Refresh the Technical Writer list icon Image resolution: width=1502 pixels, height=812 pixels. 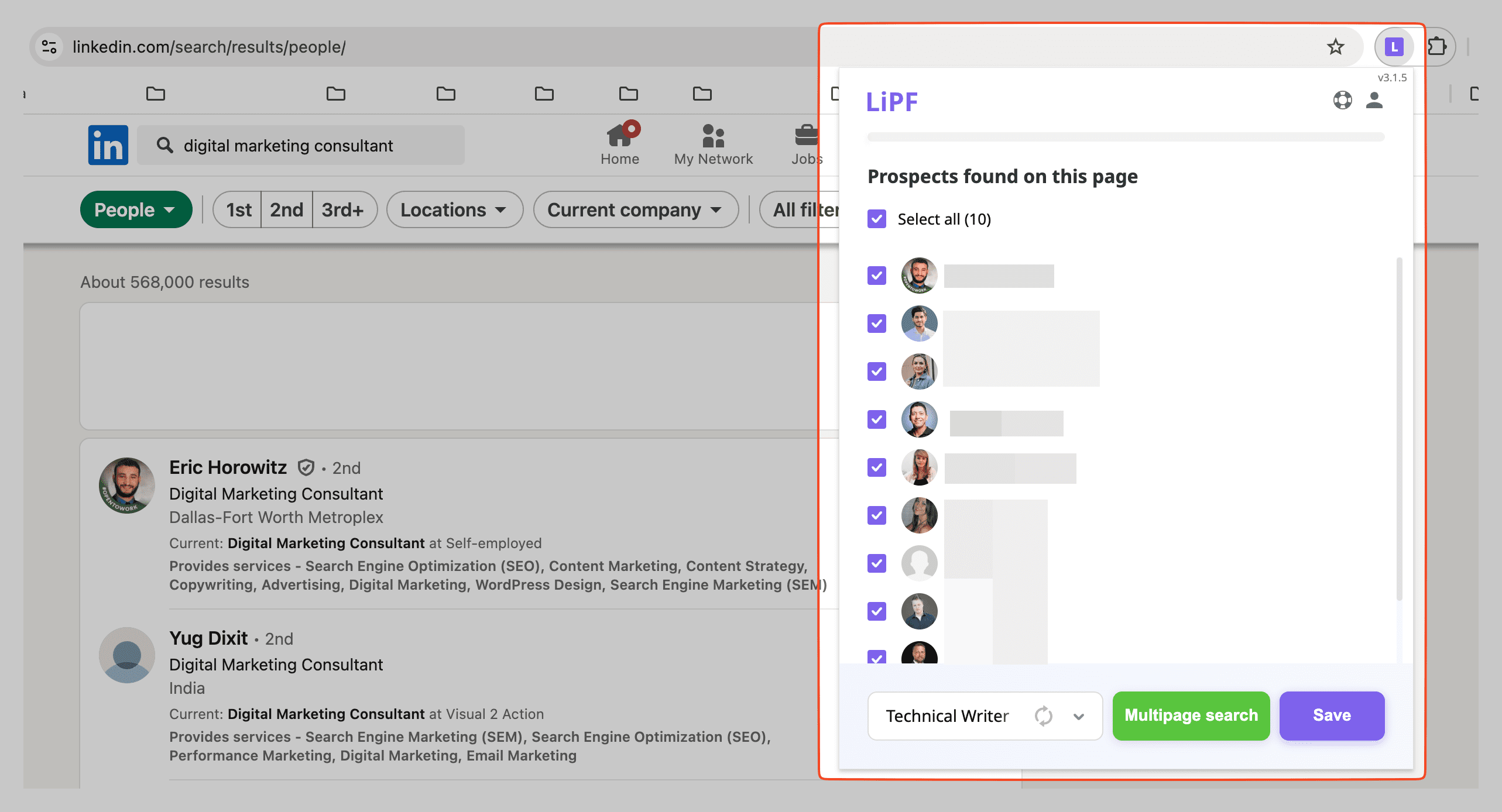pyautogui.click(x=1043, y=715)
